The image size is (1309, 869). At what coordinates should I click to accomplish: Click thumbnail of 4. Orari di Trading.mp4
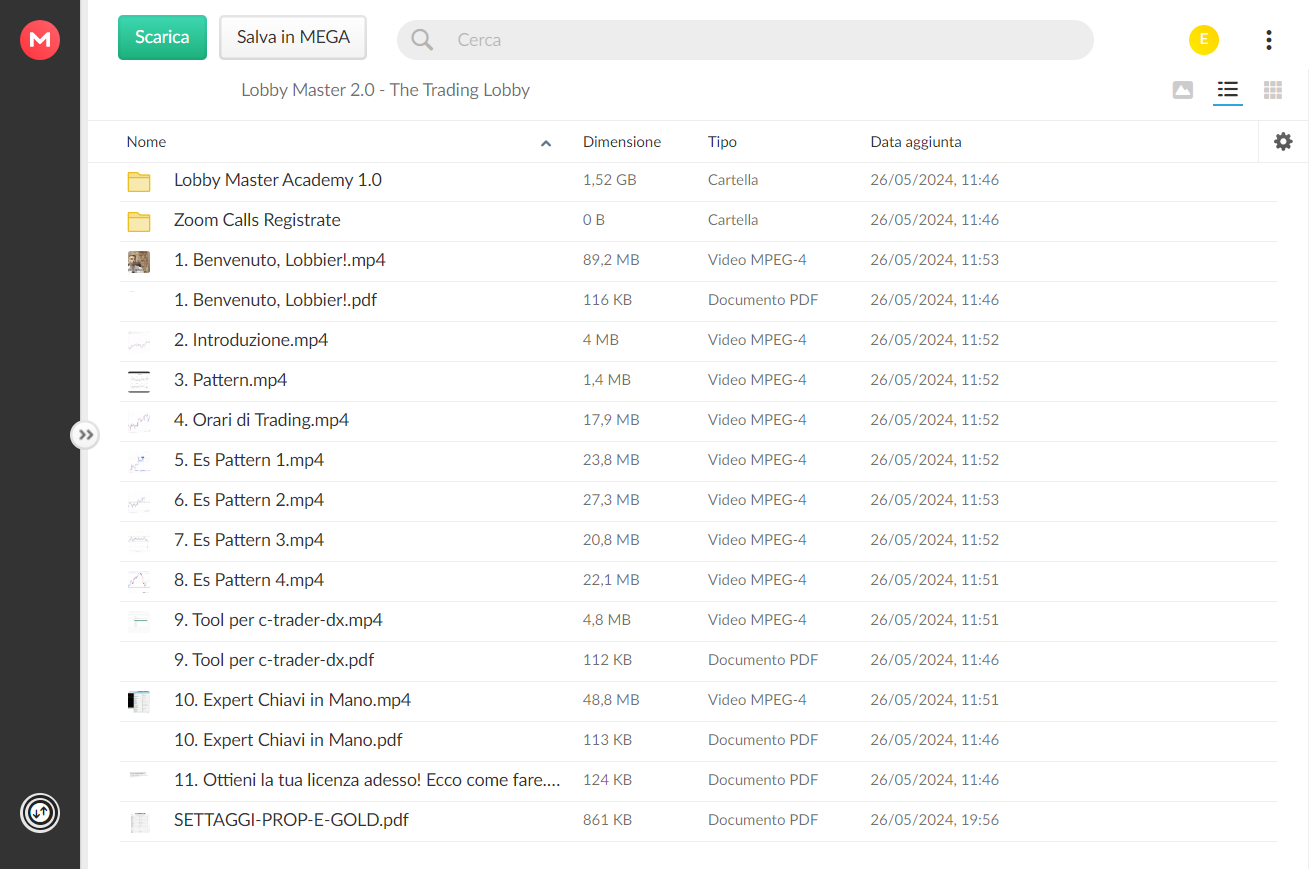[139, 421]
